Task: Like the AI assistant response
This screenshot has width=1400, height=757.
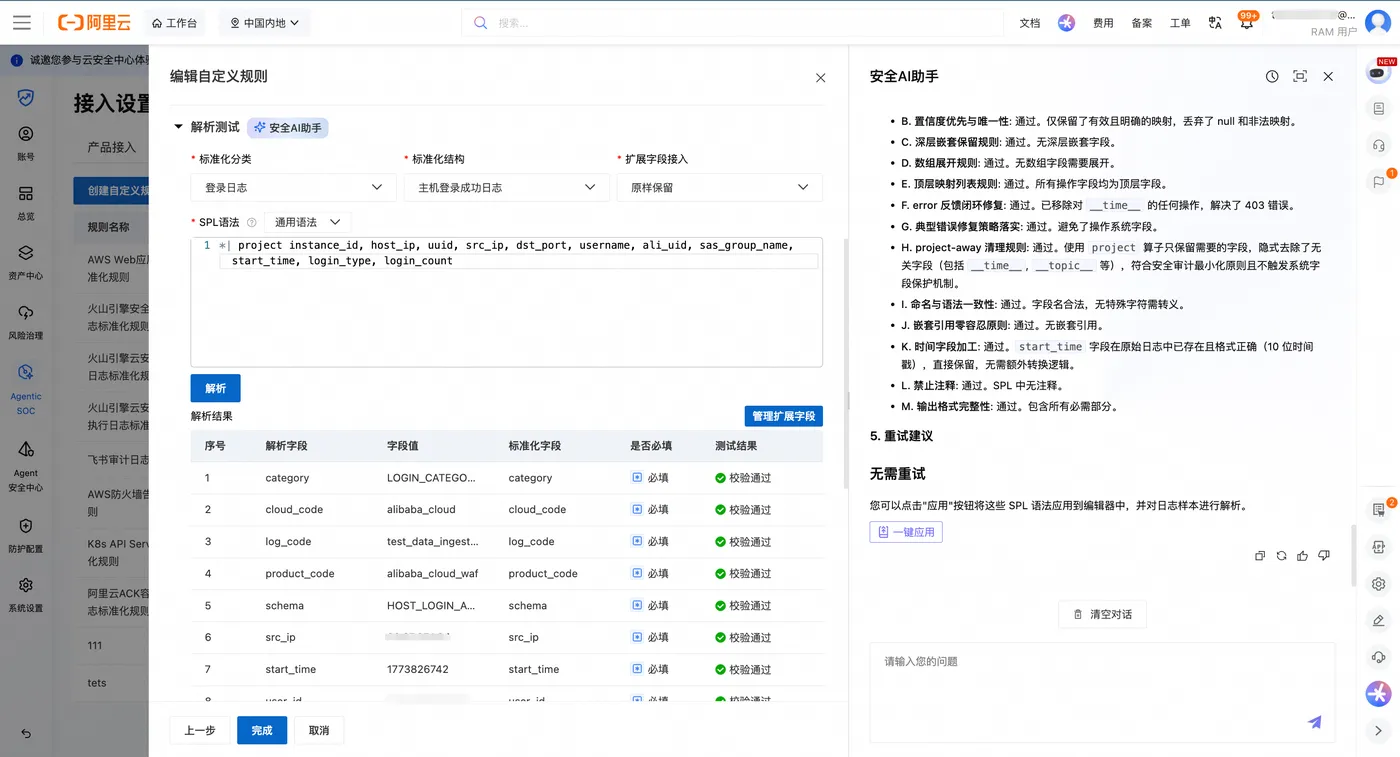Action: (1302, 555)
